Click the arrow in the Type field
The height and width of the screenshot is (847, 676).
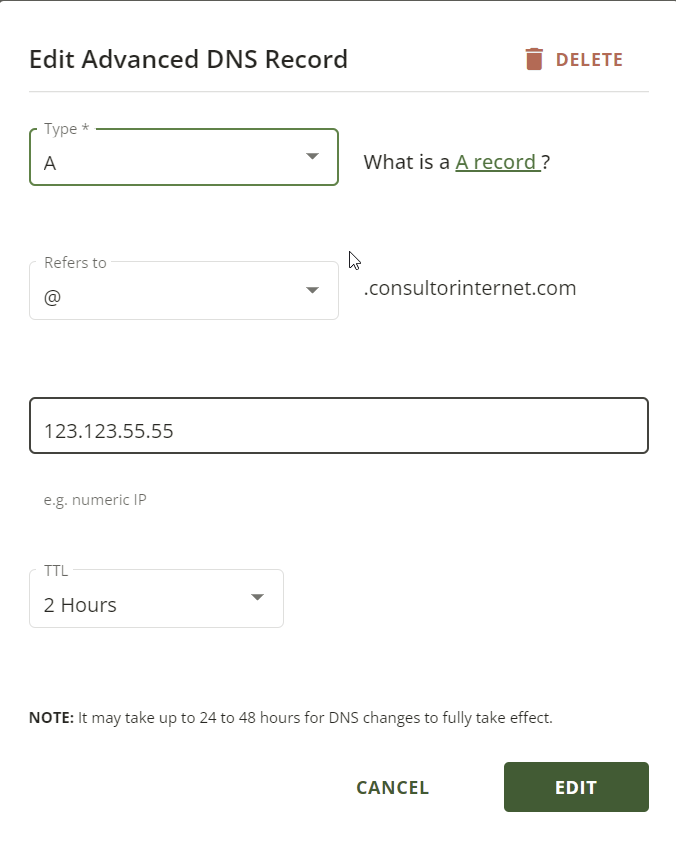tap(312, 156)
